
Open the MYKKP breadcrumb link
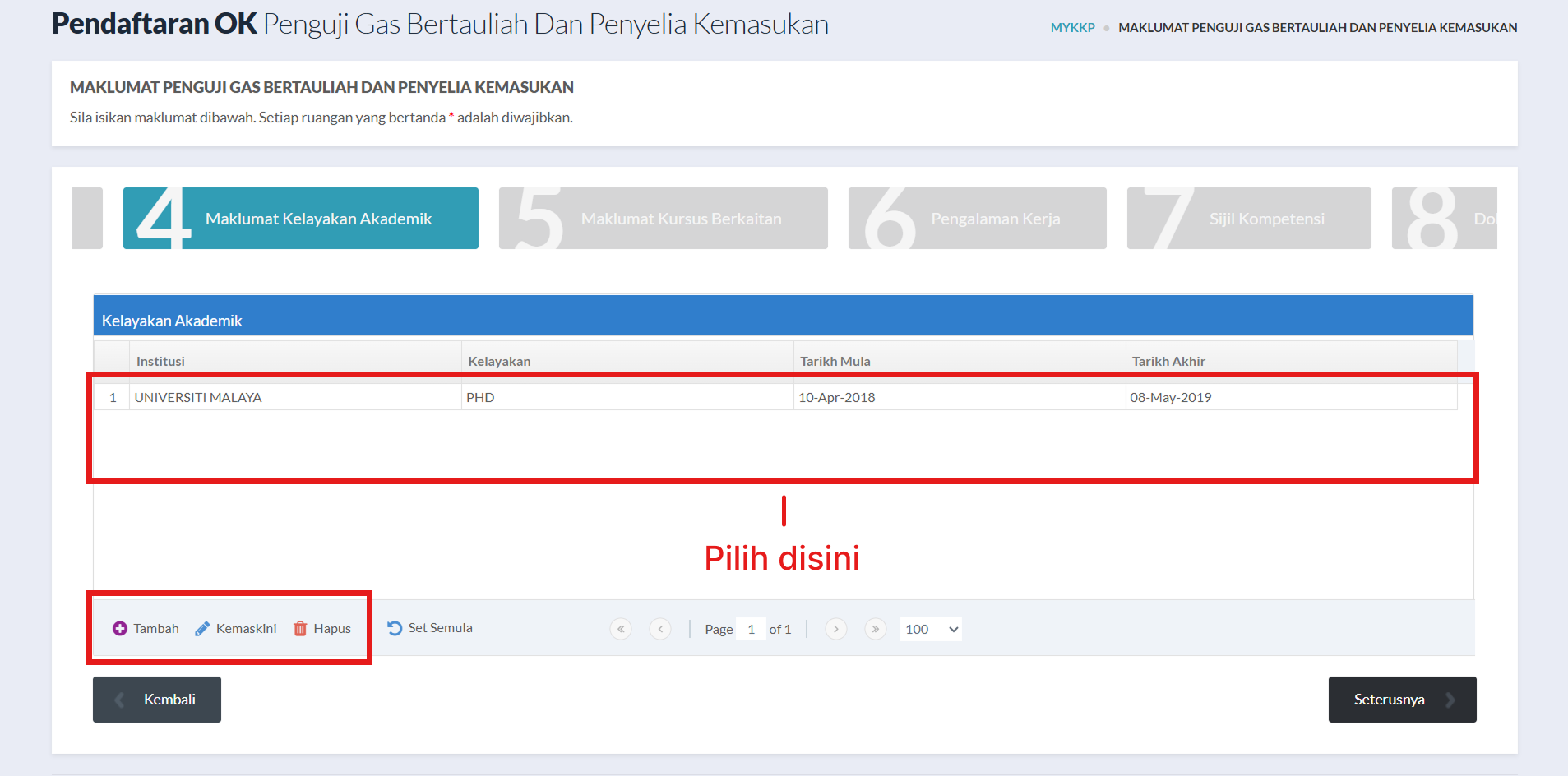1072,28
